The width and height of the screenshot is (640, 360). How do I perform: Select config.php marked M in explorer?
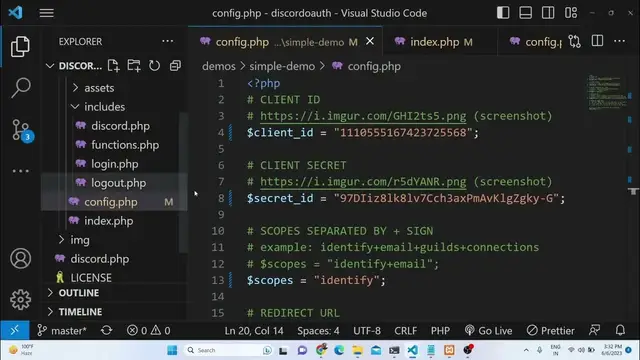[x=111, y=202]
